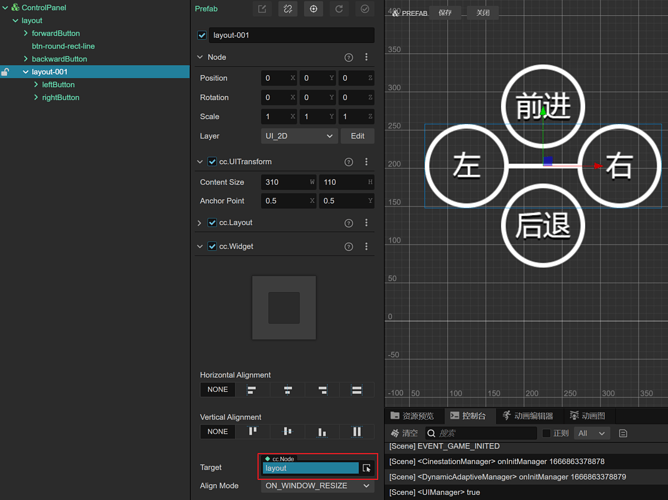This screenshot has width=668, height=500.
Task: Click the ControlPanel prefab root icon
Action: click(x=15, y=7)
